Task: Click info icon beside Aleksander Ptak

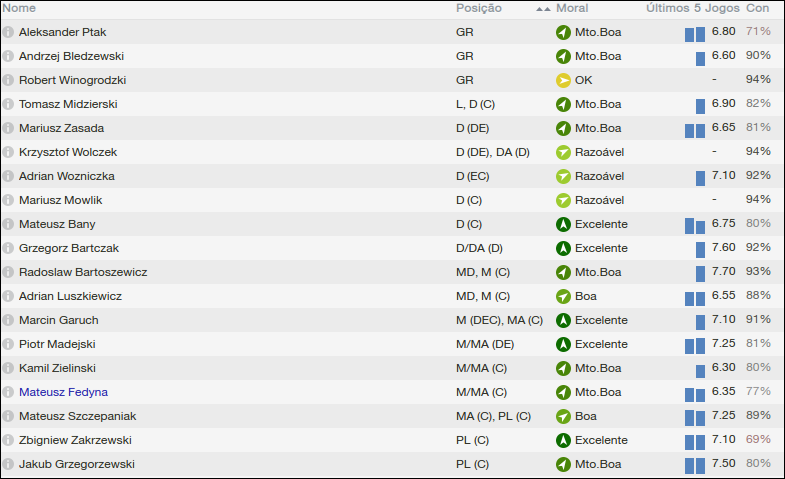Action: click(x=9, y=32)
